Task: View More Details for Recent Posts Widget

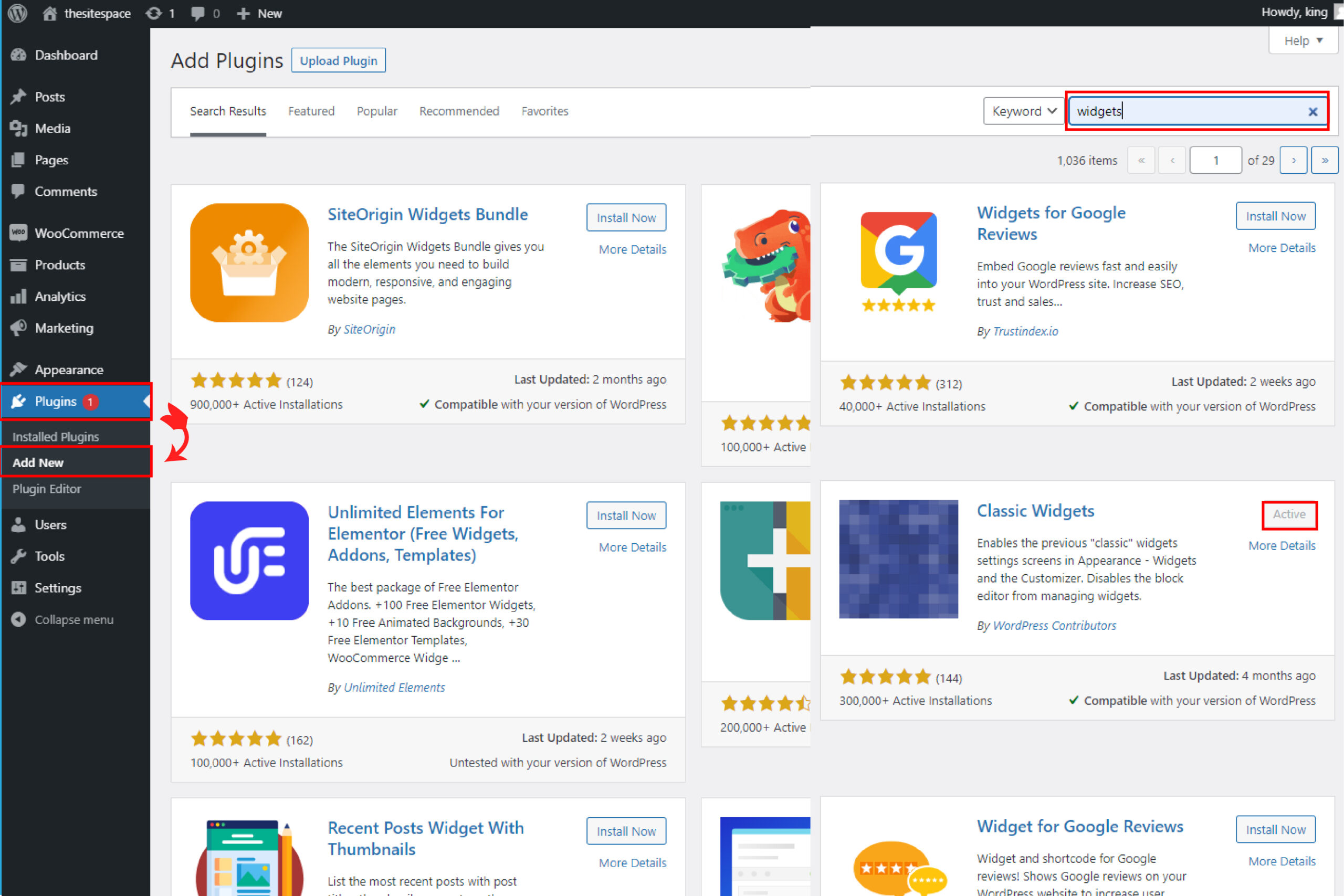Action: [633, 862]
